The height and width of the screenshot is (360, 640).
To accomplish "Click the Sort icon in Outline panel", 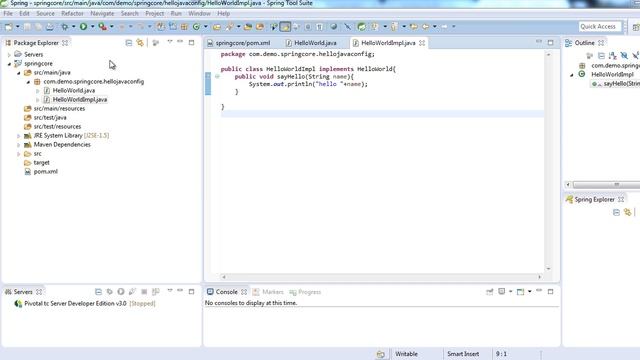I will coord(613,56).
